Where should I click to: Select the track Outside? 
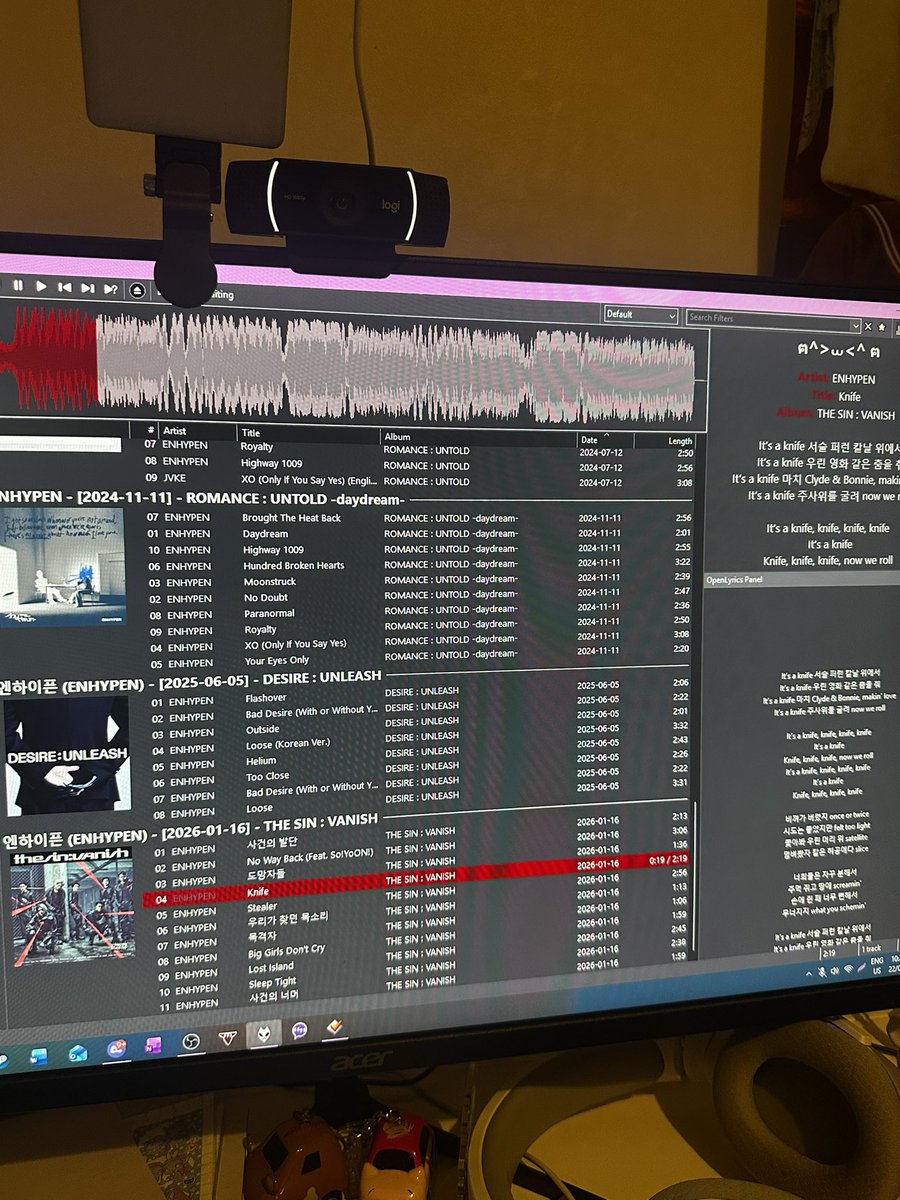point(263,730)
